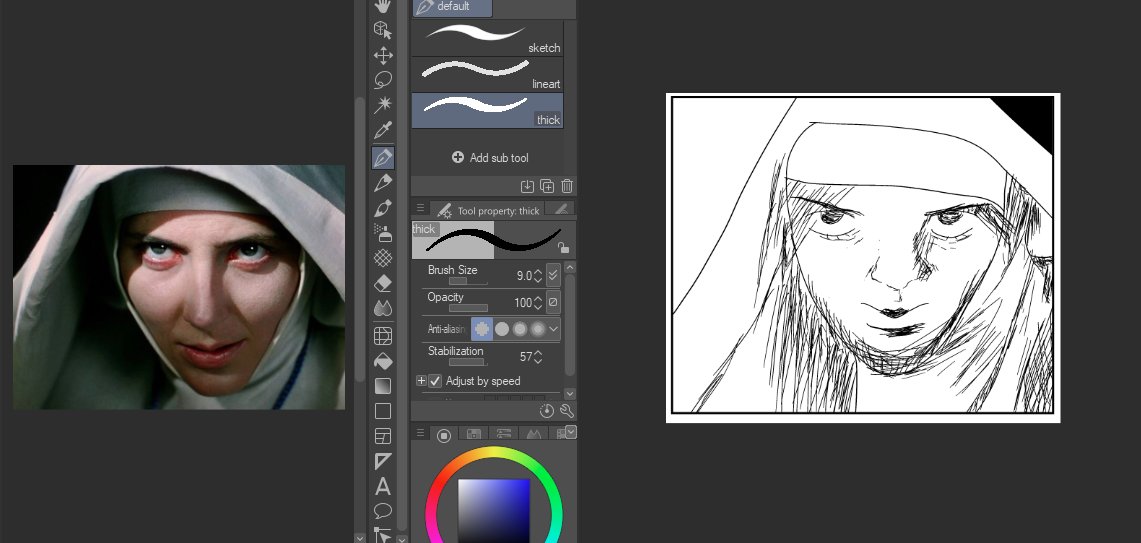
Task: Expand the Anti-aliasing dropdown arrow
Action: click(x=554, y=329)
